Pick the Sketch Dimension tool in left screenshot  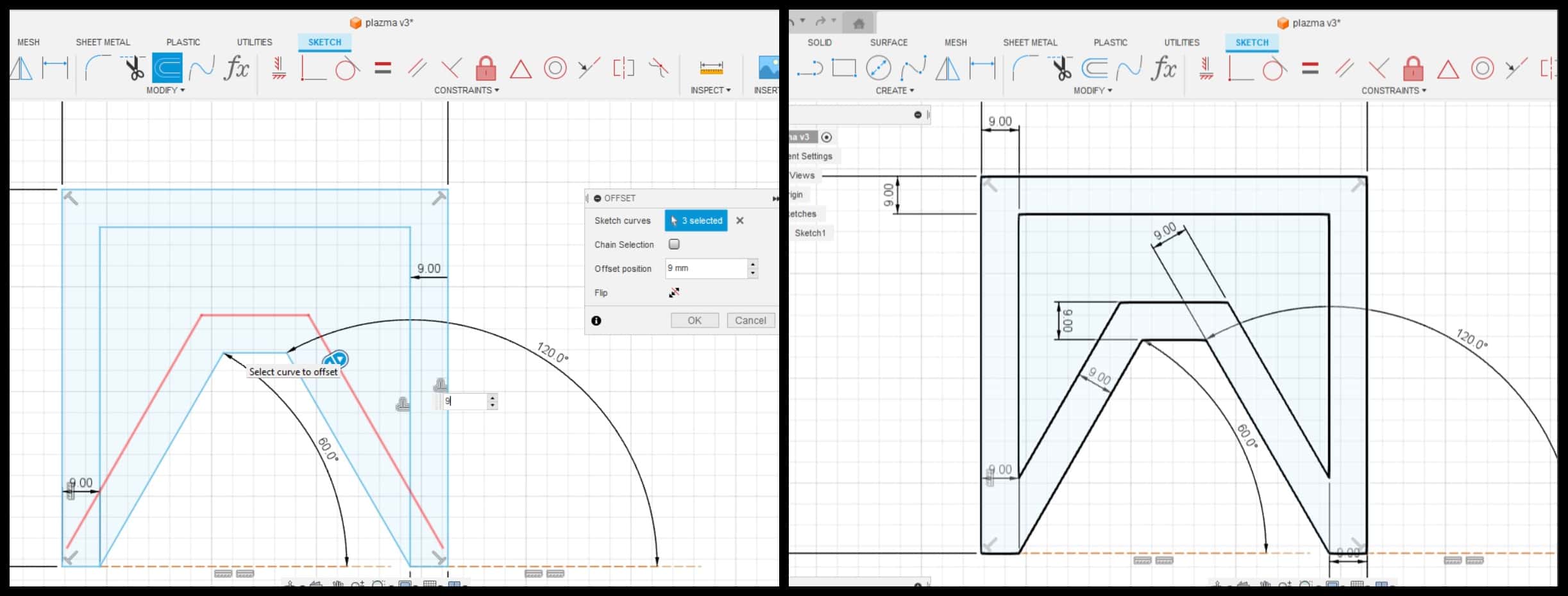coord(55,67)
